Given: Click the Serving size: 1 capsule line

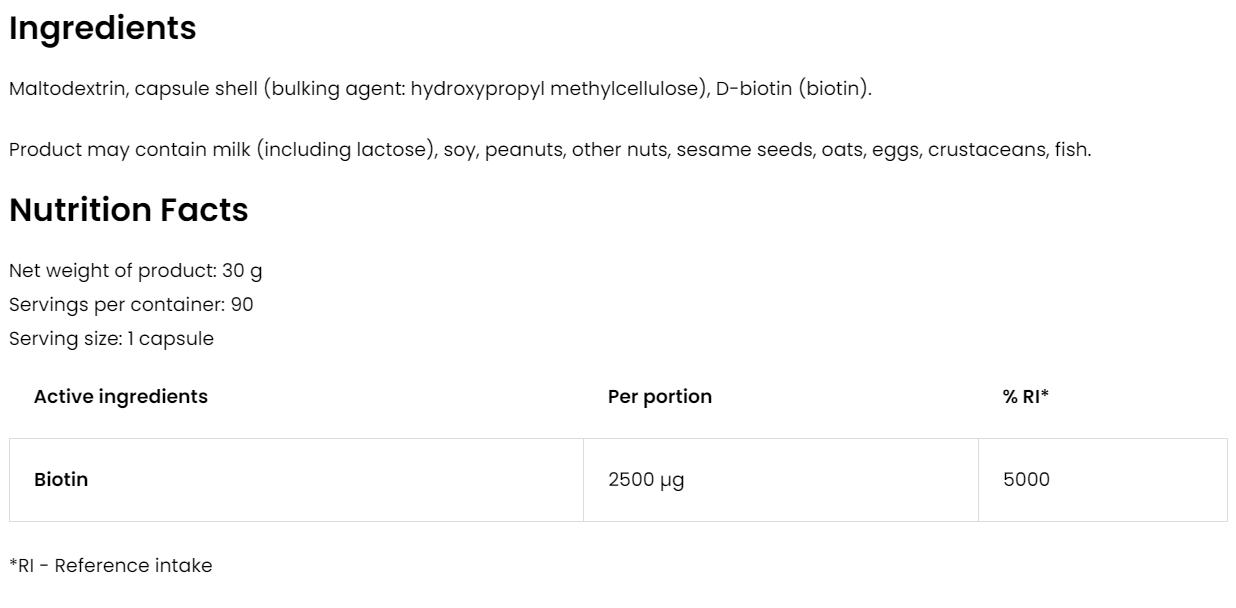Looking at the screenshot, I should pyautogui.click(x=111, y=338).
